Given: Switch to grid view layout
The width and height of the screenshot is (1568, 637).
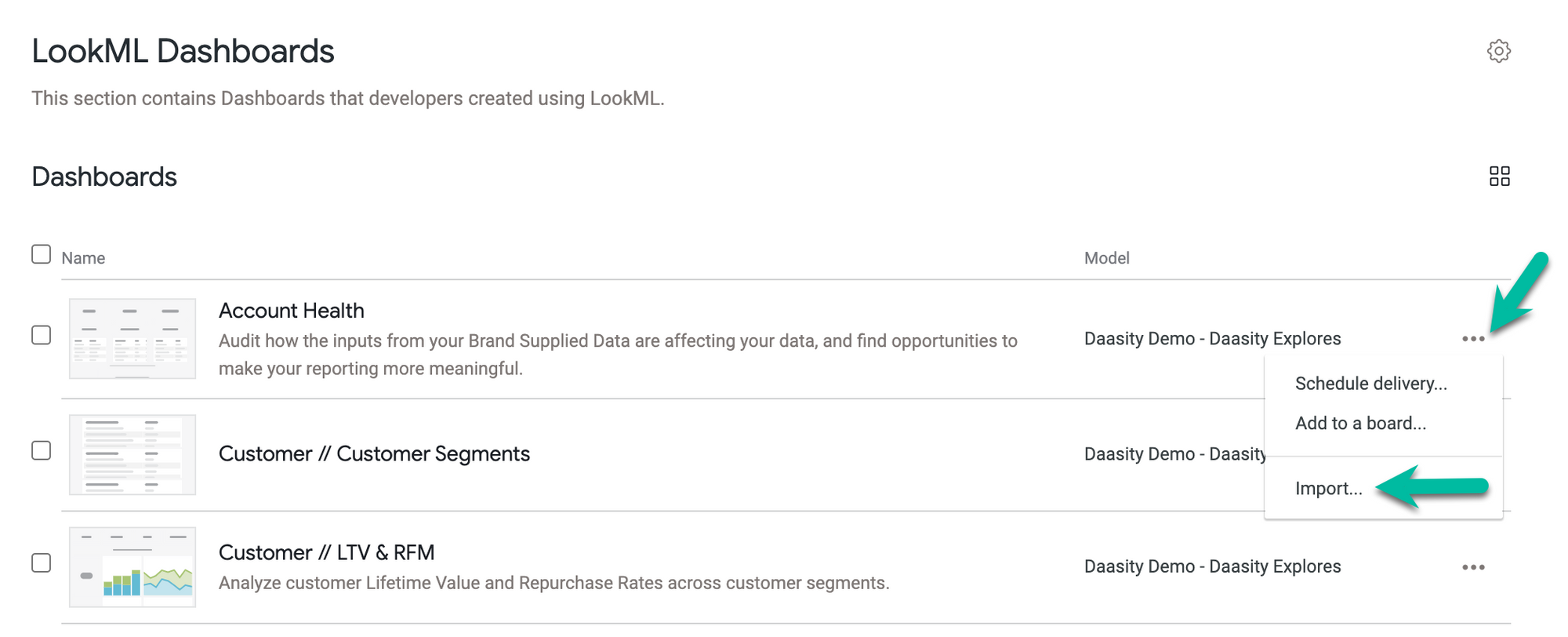Looking at the screenshot, I should tap(1499, 177).
